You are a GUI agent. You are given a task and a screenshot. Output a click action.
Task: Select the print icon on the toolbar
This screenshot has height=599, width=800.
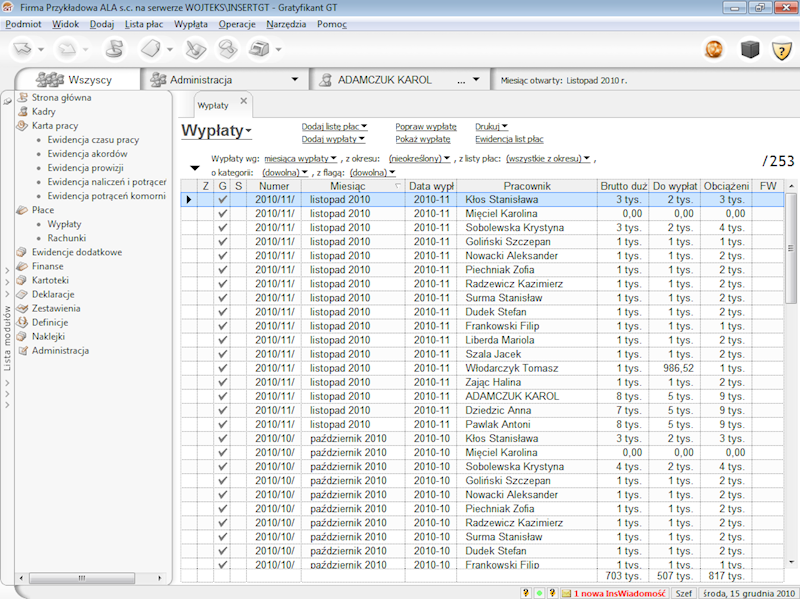tap(258, 46)
